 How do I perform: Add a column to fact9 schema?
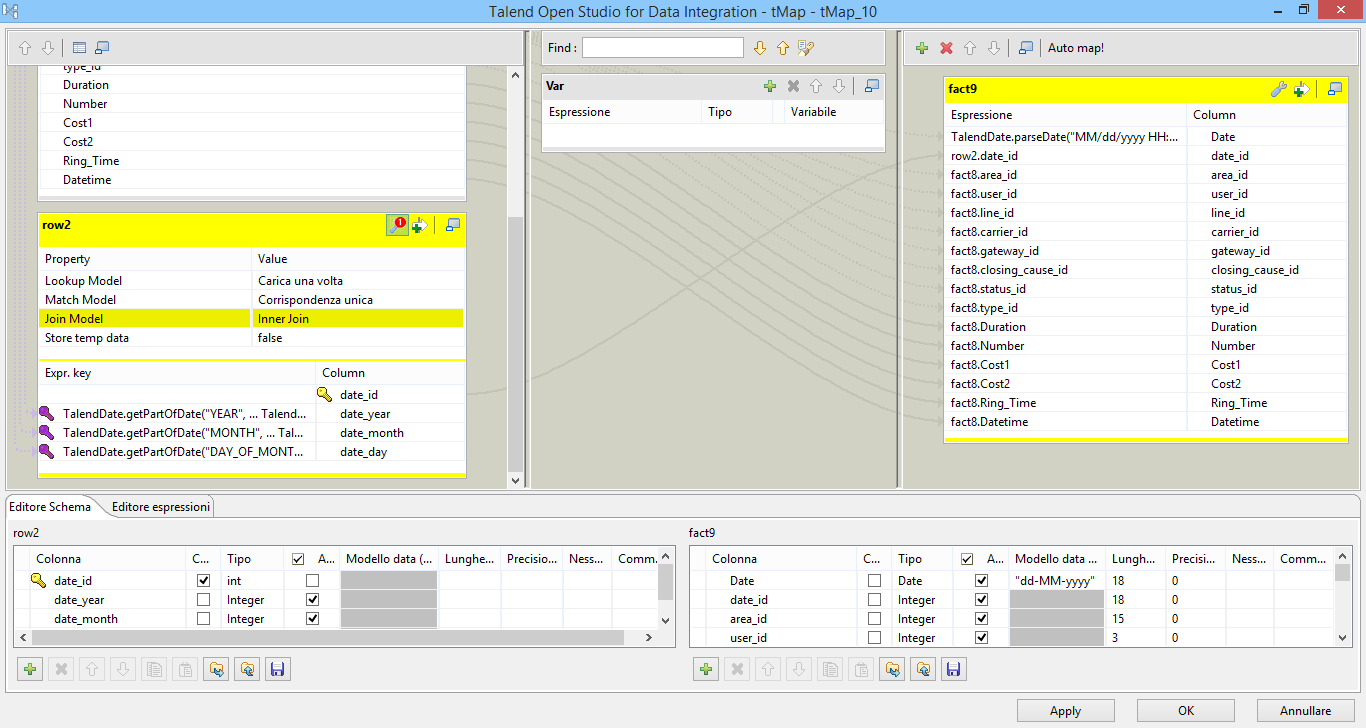[707, 669]
